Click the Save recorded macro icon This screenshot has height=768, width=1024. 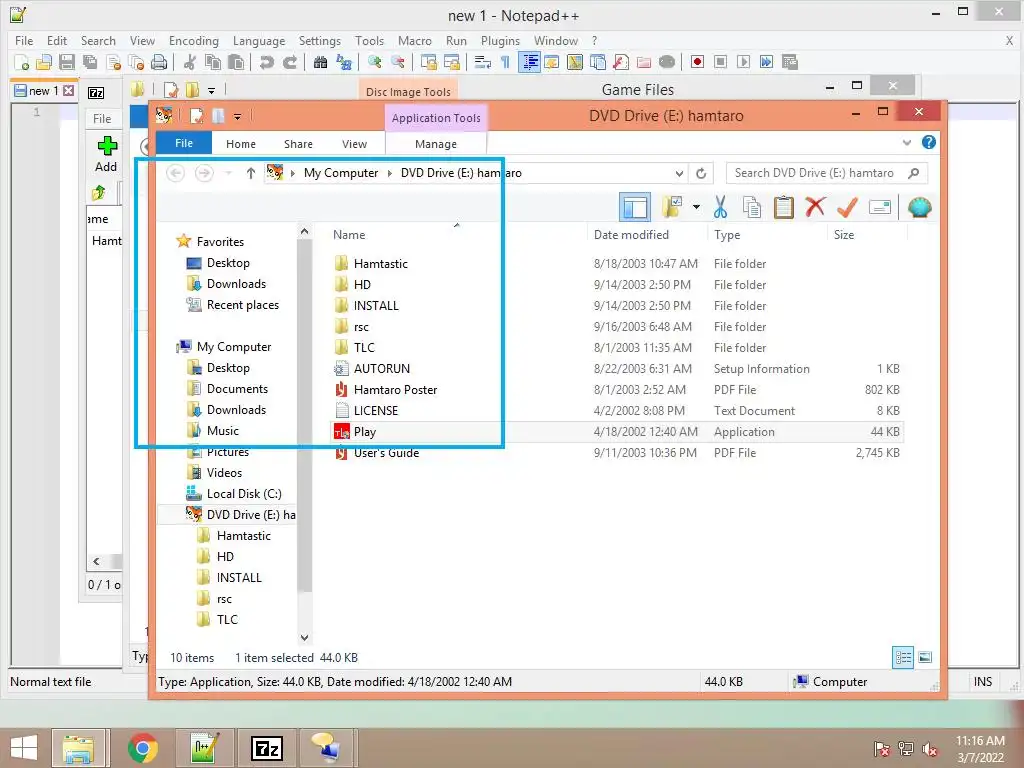coord(790,62)
